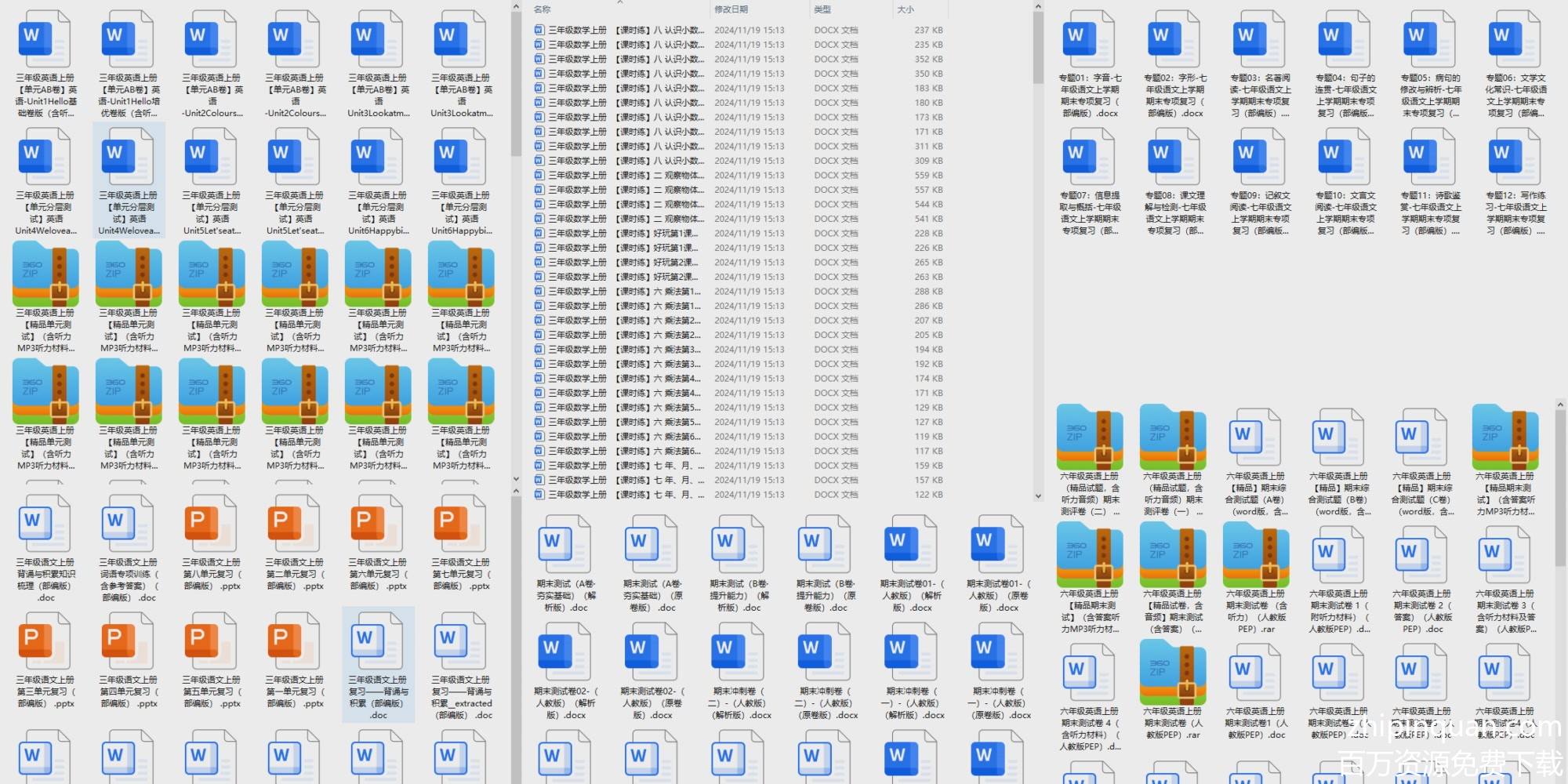
Task: Click the 类型 column header
Action: (x=822, y=9)
